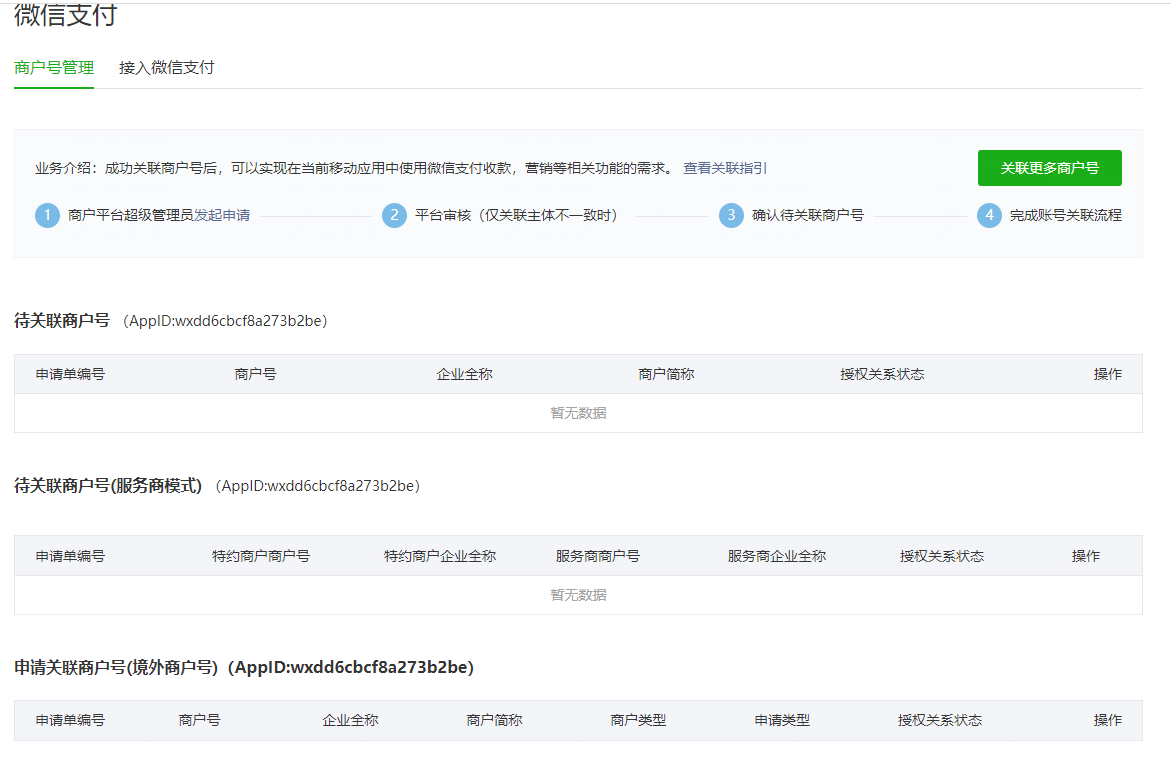This screenshot has height=766, width=1171.
Task: Click the 微信支付 page title
Action: 65,15
